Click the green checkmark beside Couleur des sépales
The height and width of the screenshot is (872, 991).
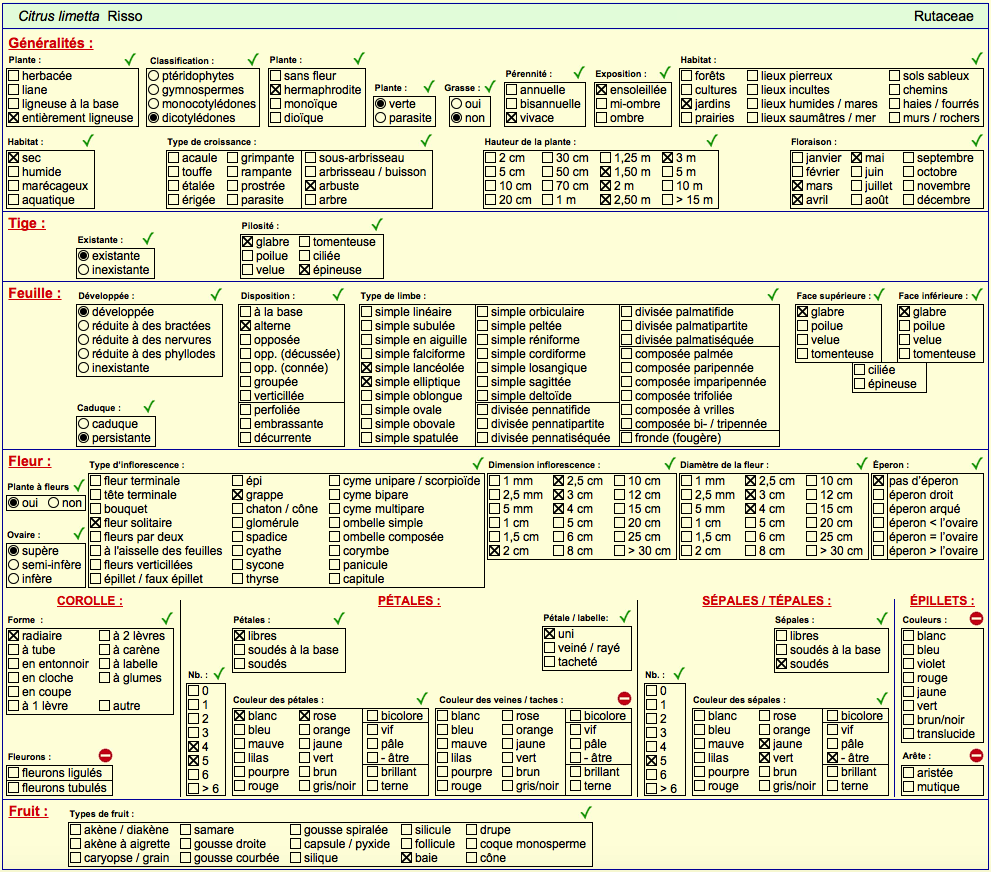point(882,698)
